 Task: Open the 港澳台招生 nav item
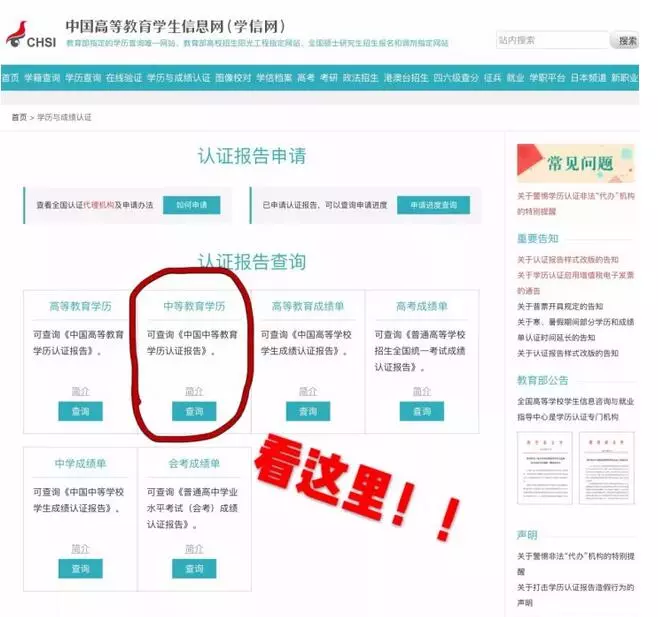pyautogui.click(x=406, y=78)
